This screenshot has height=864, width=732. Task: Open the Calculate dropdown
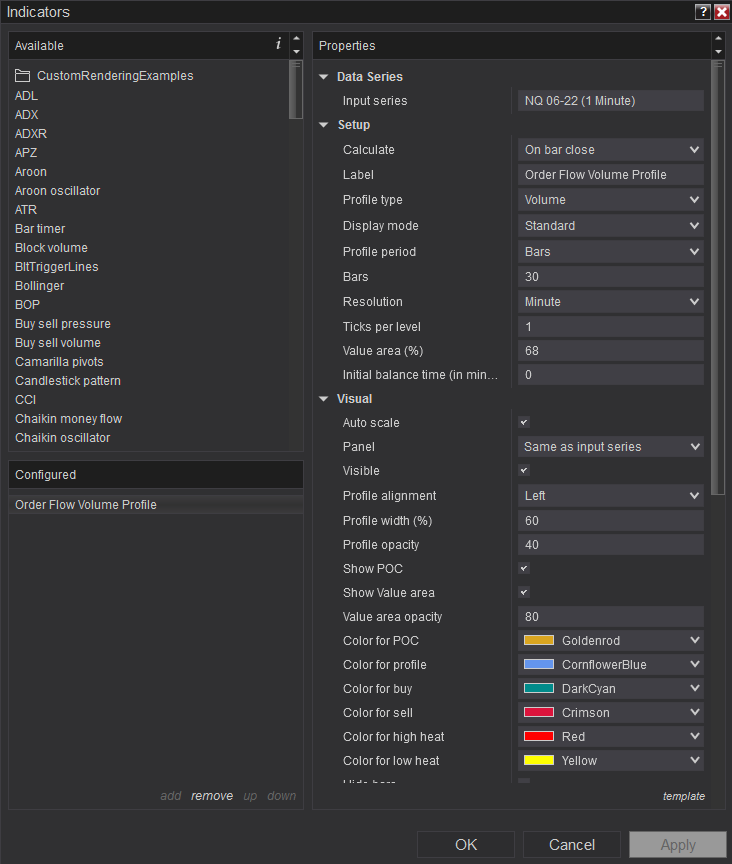(x=611, y=150)
